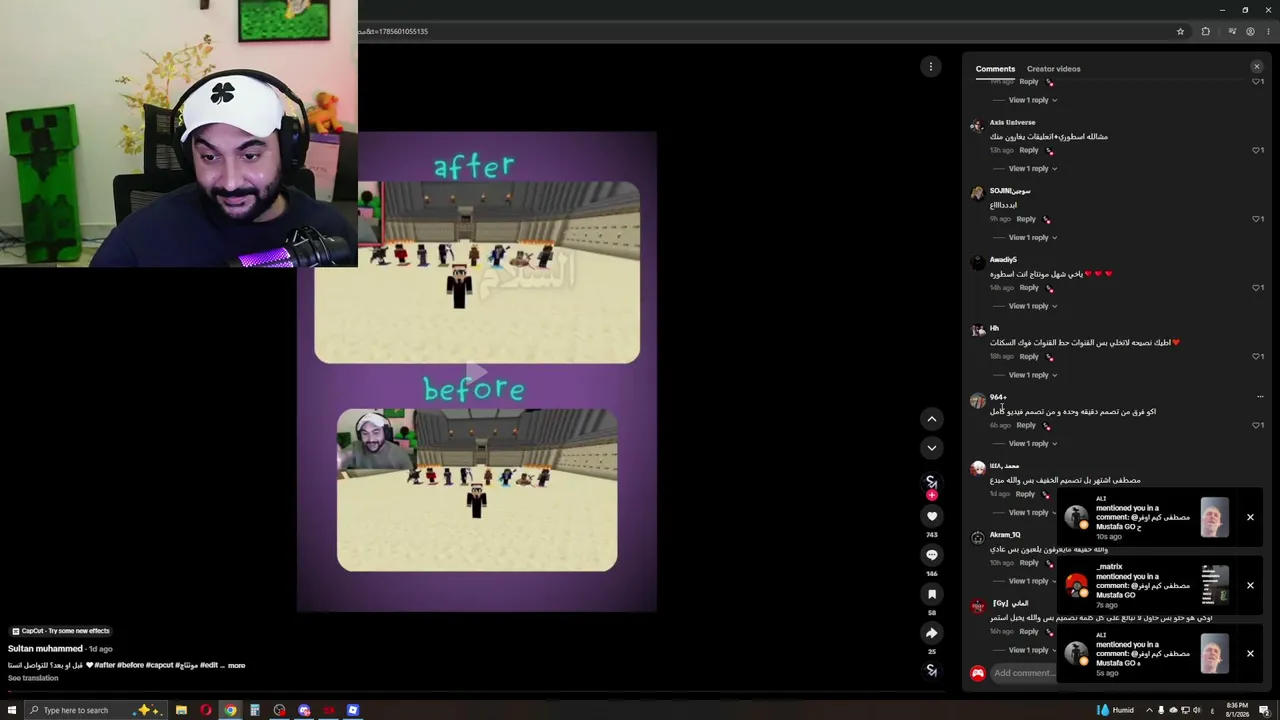Open Sultan muhammed's profile

pyautogui.click(x=45, y=649)
